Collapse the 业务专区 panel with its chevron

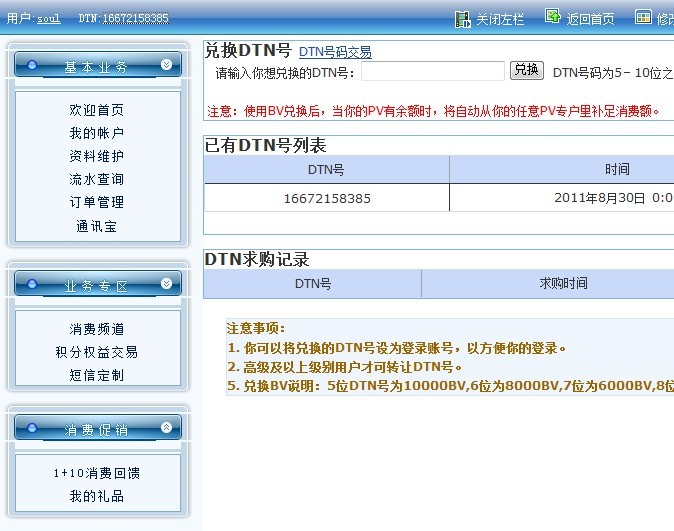166,283
